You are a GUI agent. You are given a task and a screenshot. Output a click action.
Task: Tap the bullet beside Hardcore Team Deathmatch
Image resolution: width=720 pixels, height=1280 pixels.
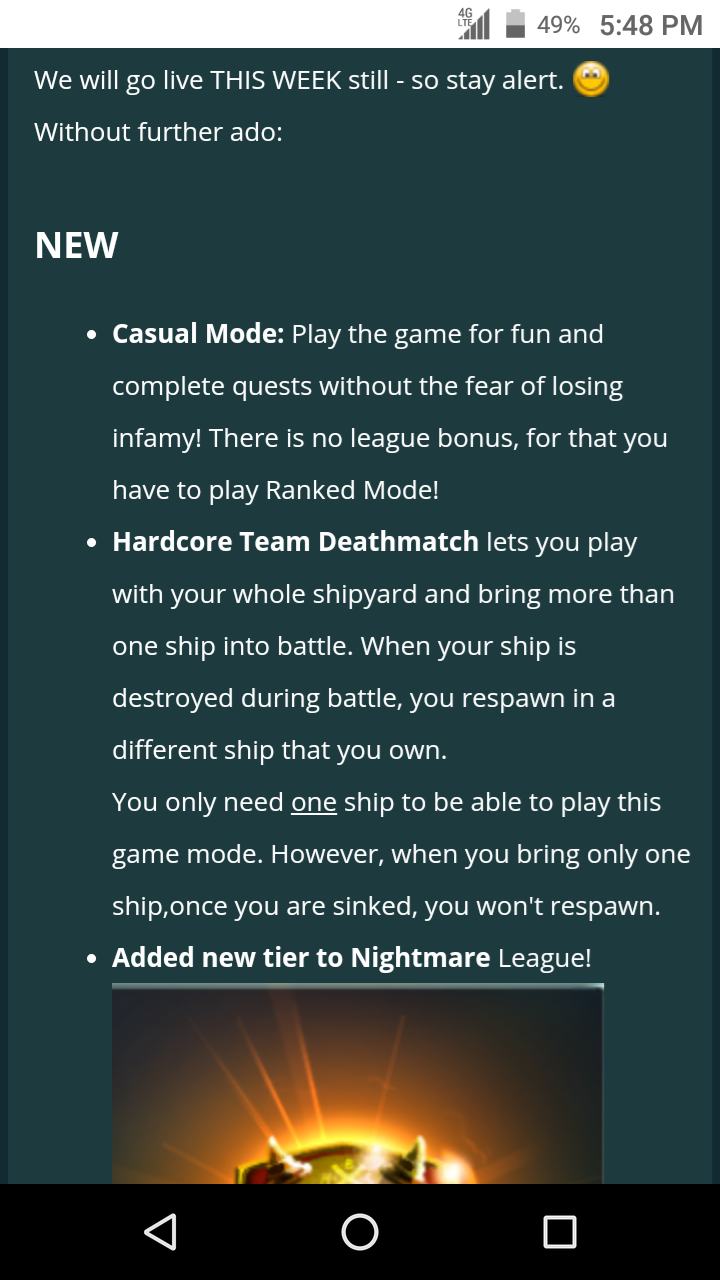(x=92, y=544)
